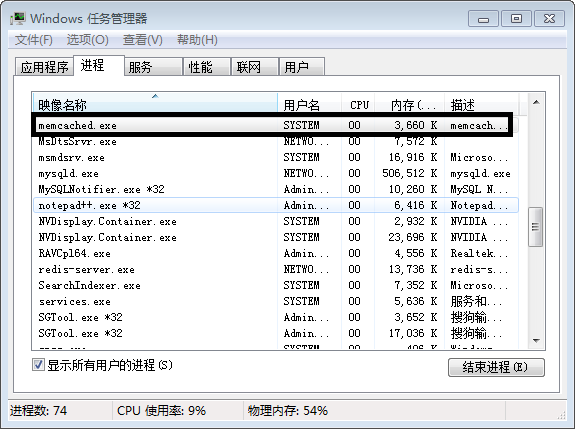575x429 pixels.
Task: Sort by the 映像名称 column header
Action: tap(155, 104)
